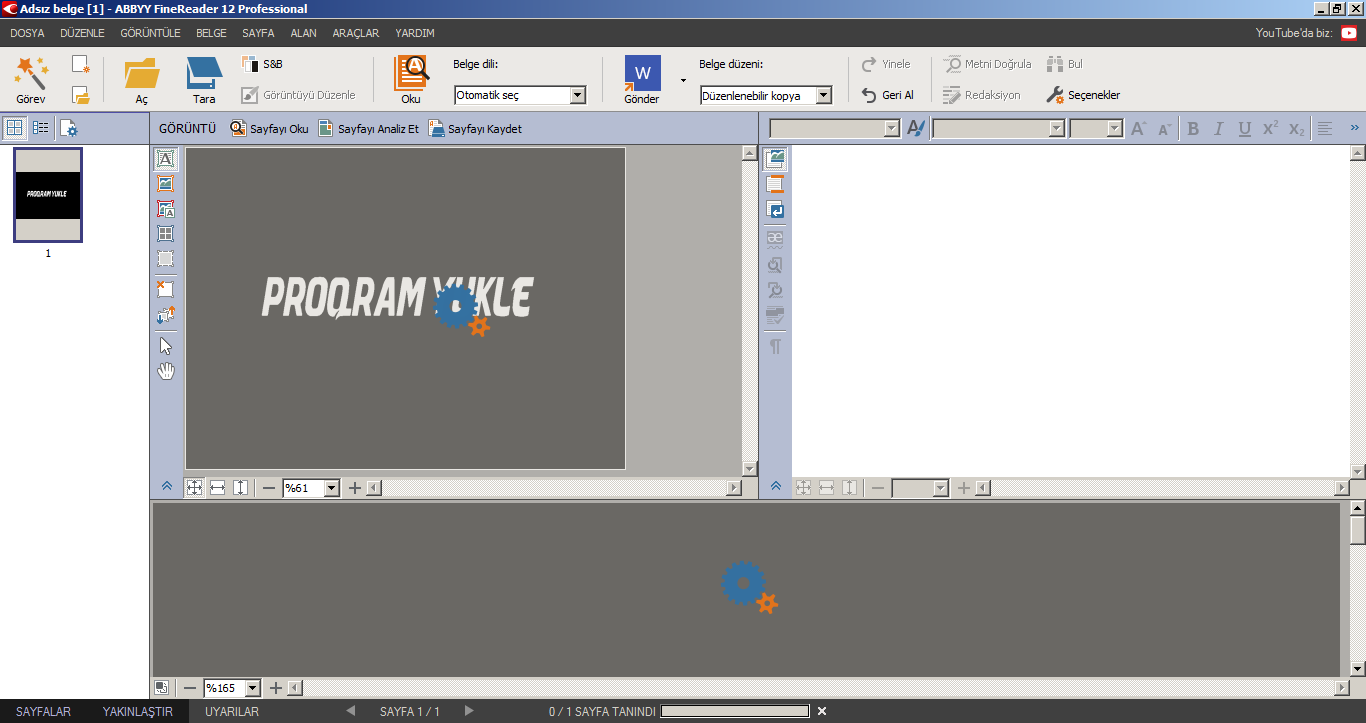Open the YARDIM menu
1366x723 pixels.
point(415,33)
